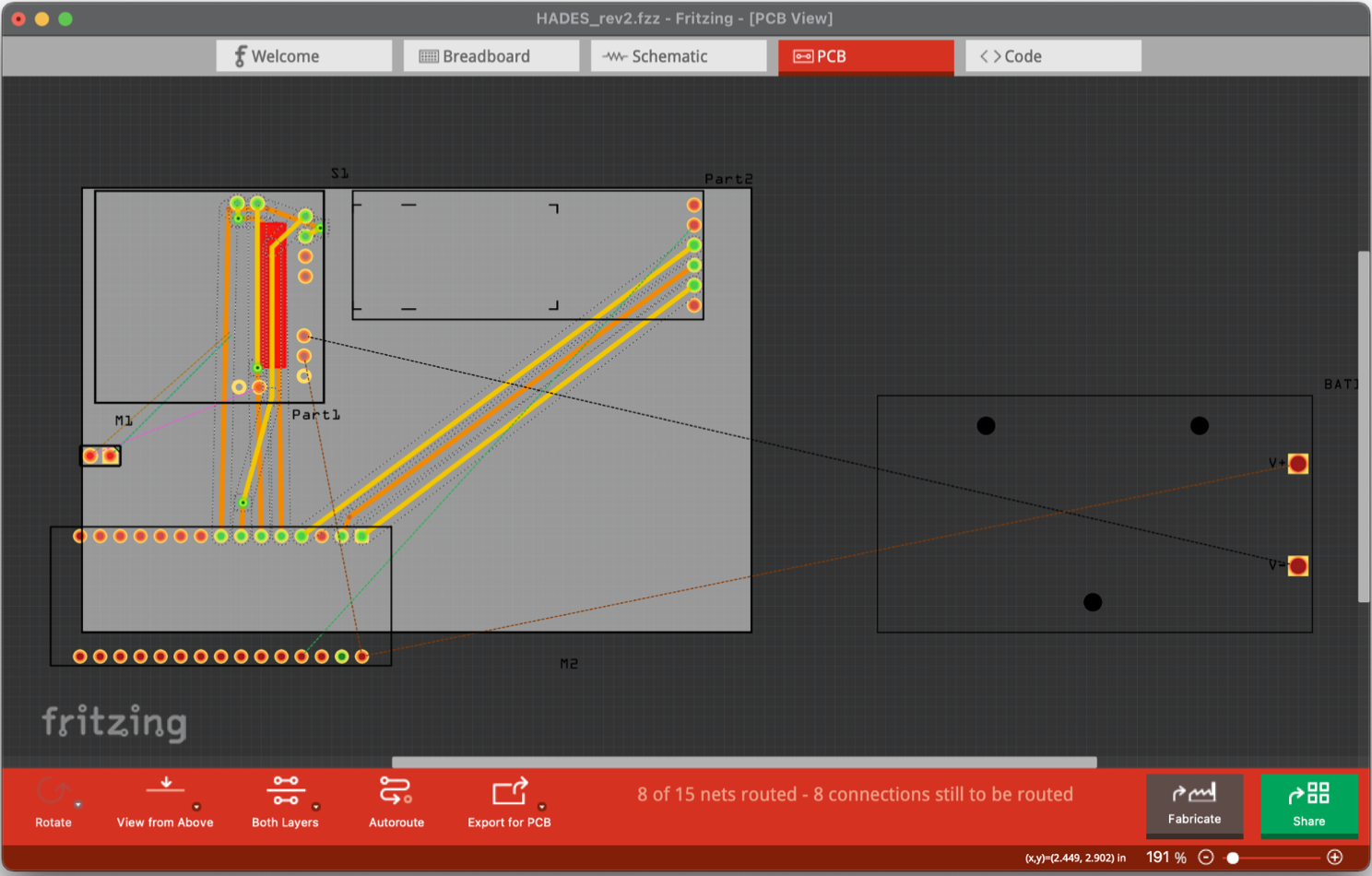Click the Export for PCB icon
Screen dimensions: 1372x876
(509, 791)
